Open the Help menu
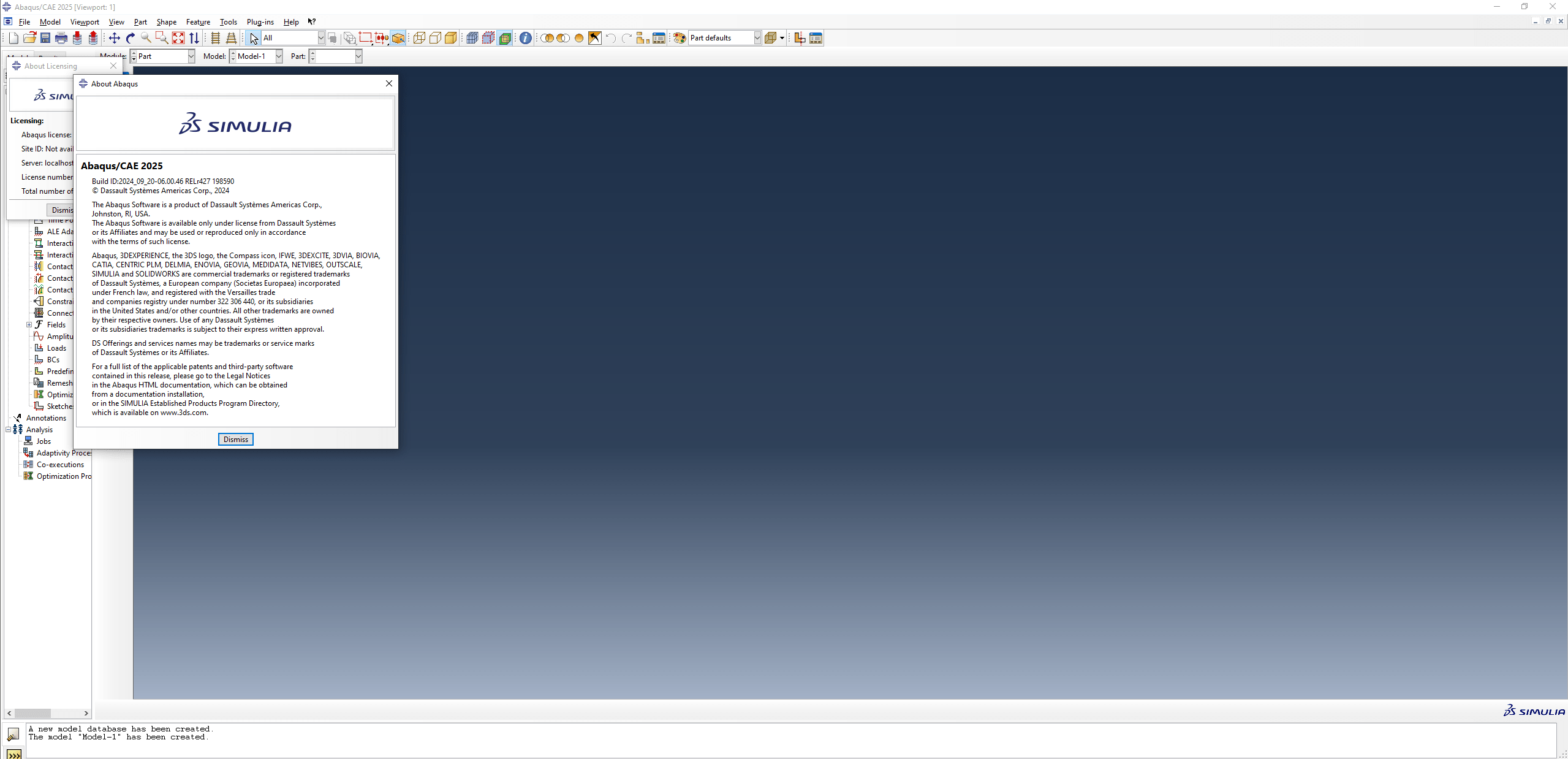Image resolution: width=1568 pixels, height=759 pixels. pyautogui.click(x=291, y=22)
